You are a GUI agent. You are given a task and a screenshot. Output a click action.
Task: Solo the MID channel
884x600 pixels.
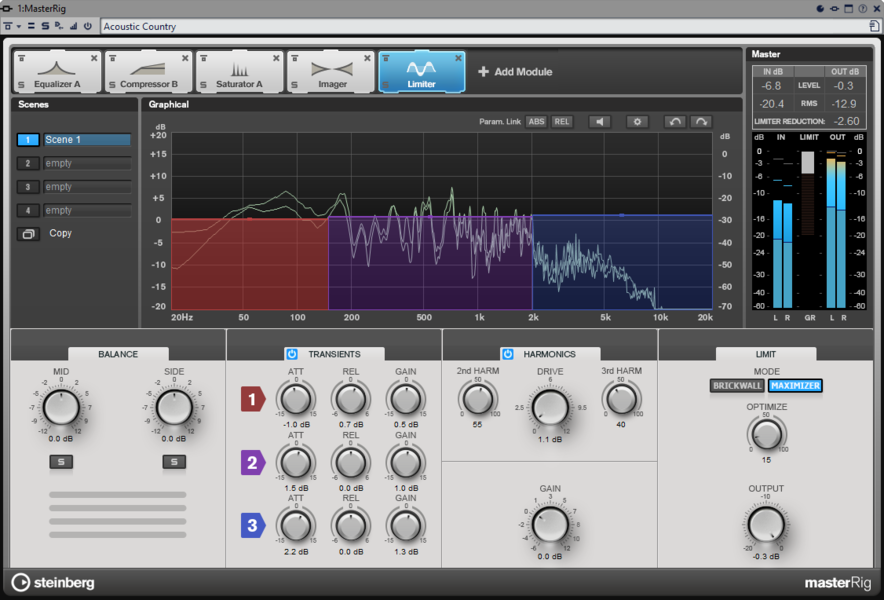pos(61,462)
